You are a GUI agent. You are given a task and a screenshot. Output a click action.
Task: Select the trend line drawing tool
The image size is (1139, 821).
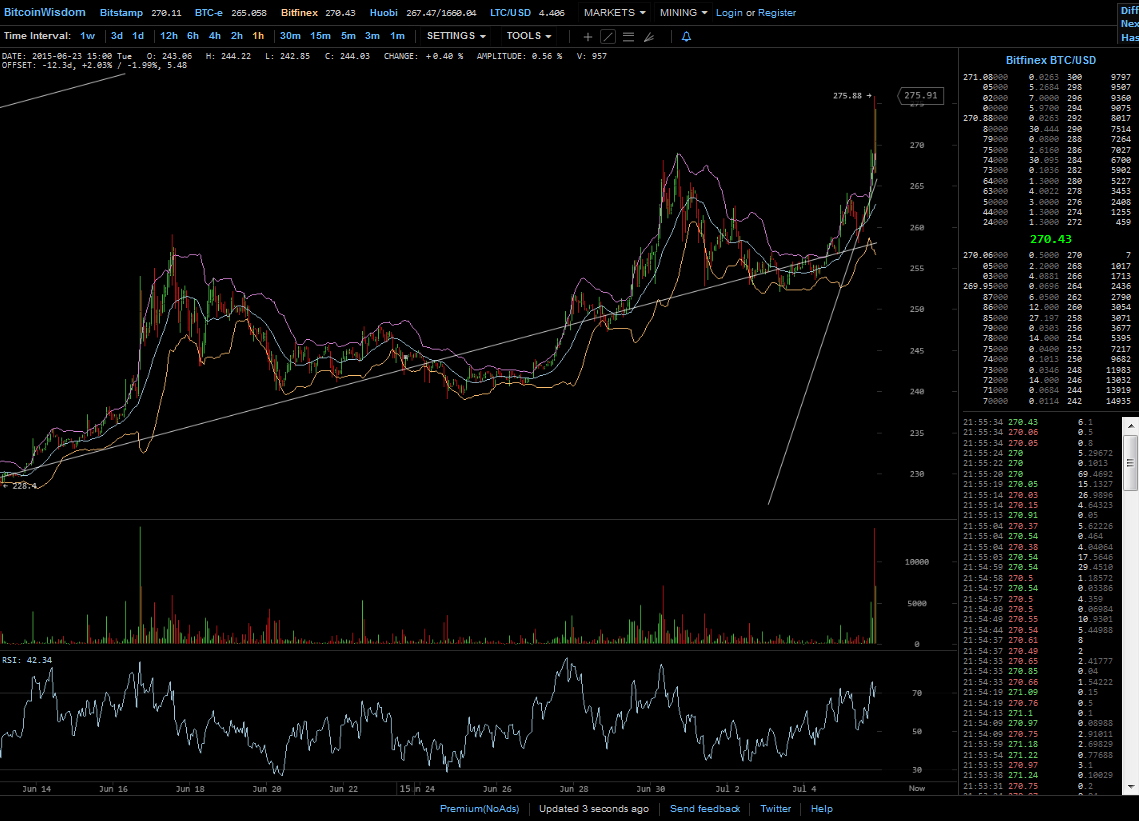pyautogui.click(x=608, y=36)
